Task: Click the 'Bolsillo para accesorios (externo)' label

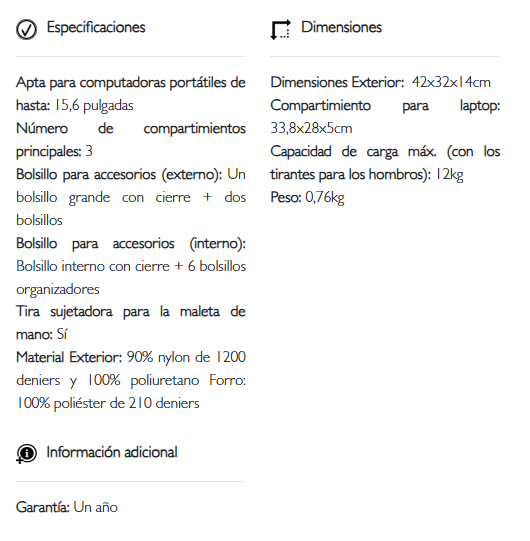Action: (x=119, y=175)
